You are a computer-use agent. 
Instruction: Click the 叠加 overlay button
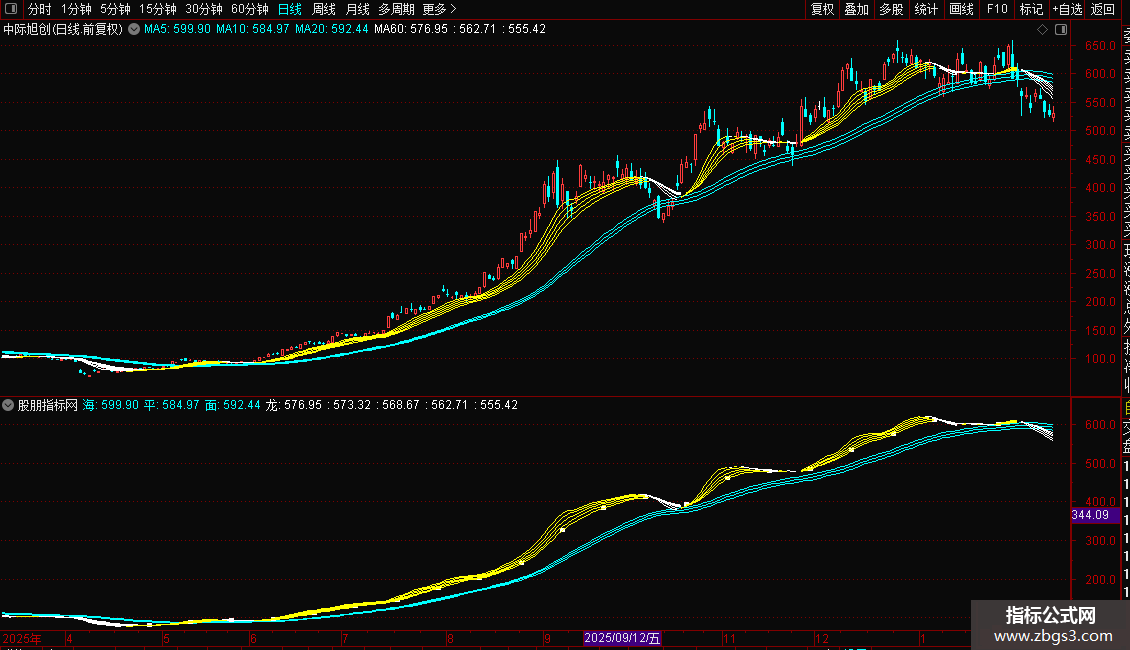click(857, 9)
